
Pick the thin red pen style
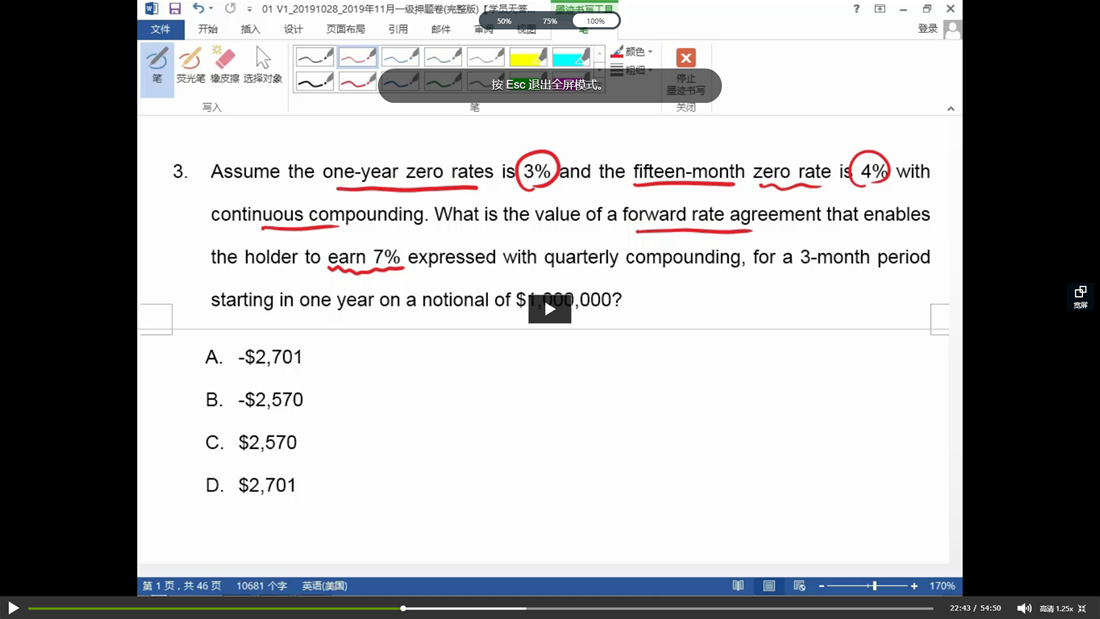tap(357, 57)
